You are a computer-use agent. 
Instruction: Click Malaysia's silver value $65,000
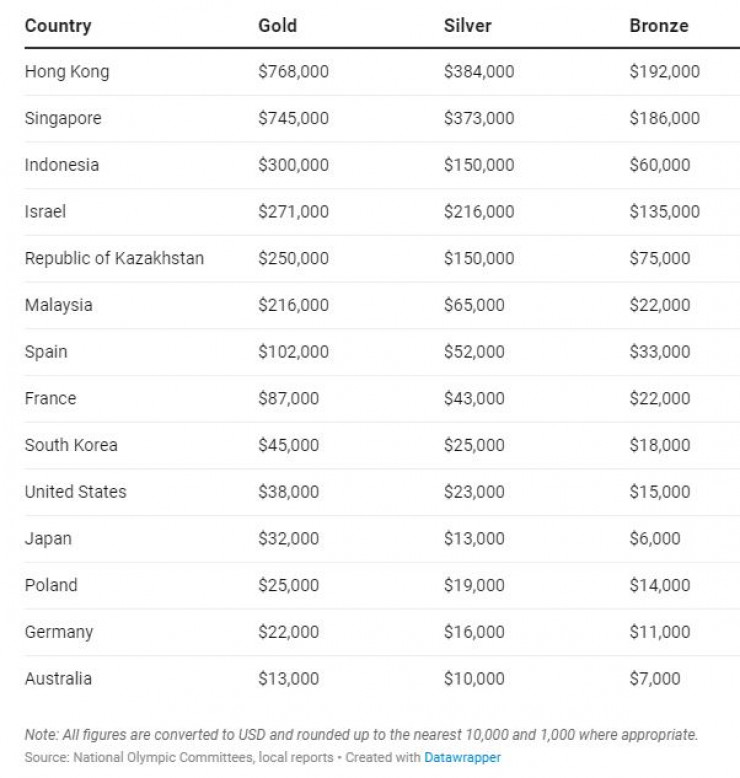click(474, 305)
